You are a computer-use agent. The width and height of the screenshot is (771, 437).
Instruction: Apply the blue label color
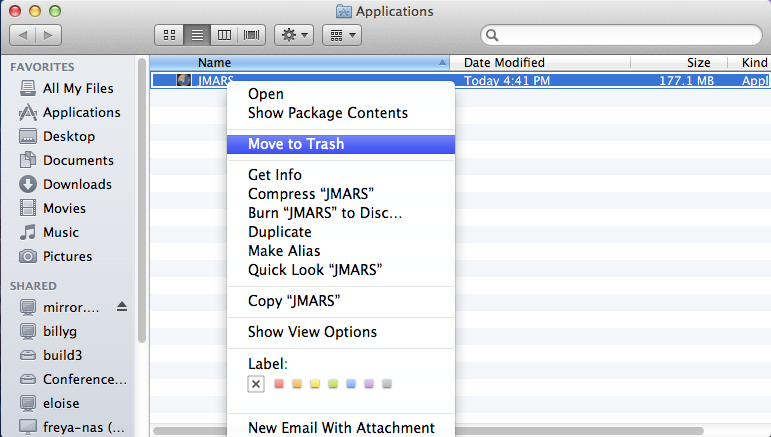351,383
